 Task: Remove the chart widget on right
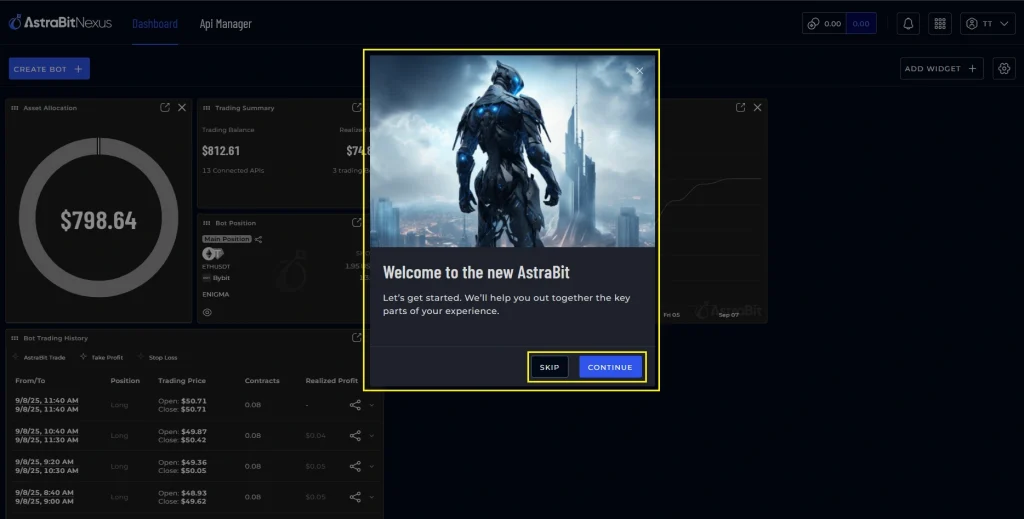point(758,108)
